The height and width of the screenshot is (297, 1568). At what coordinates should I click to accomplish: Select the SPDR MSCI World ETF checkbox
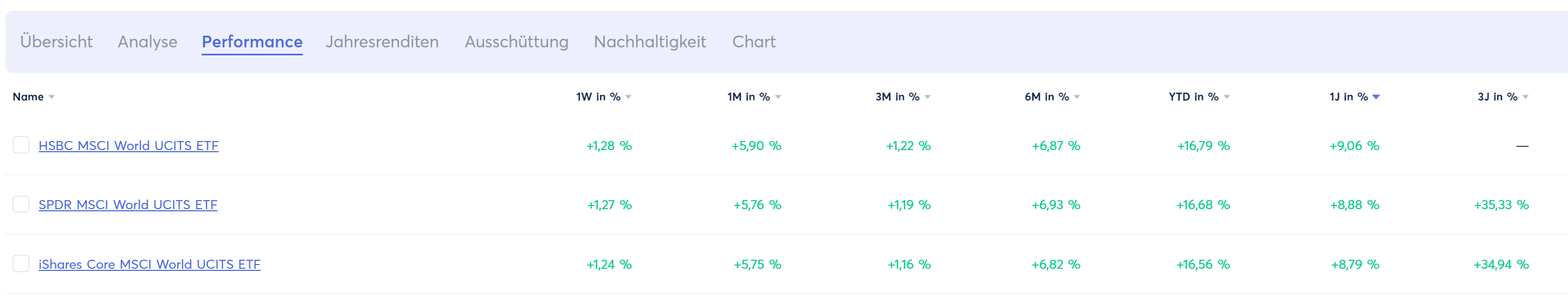click(x=21, y=204)
